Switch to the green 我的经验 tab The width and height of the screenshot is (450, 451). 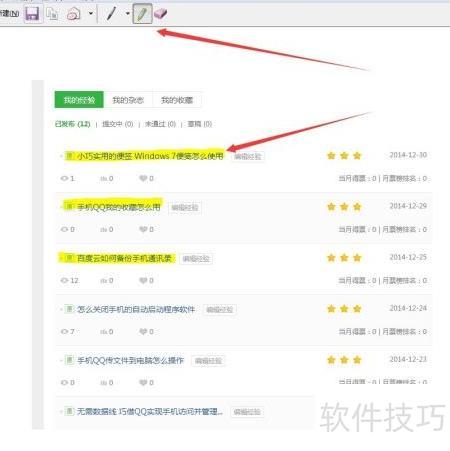pyautogui.click(x=79, y=100)
